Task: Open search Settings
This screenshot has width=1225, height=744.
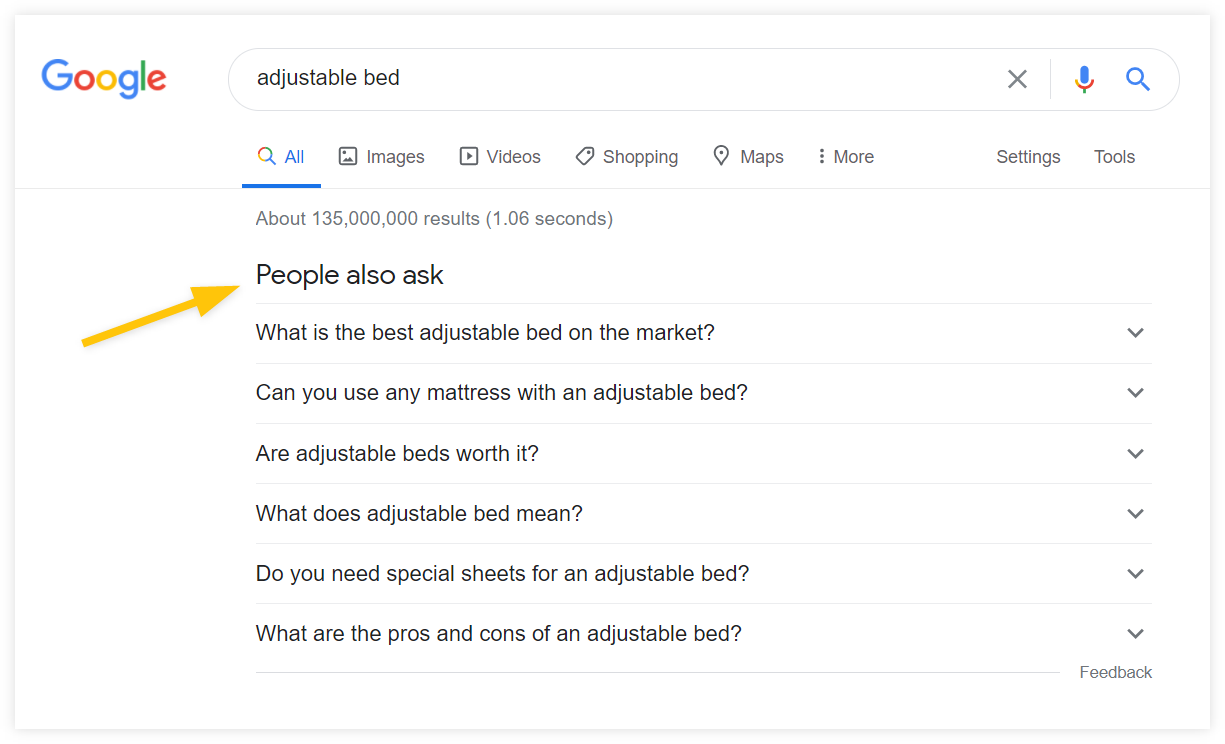Action: point(1028,157)
